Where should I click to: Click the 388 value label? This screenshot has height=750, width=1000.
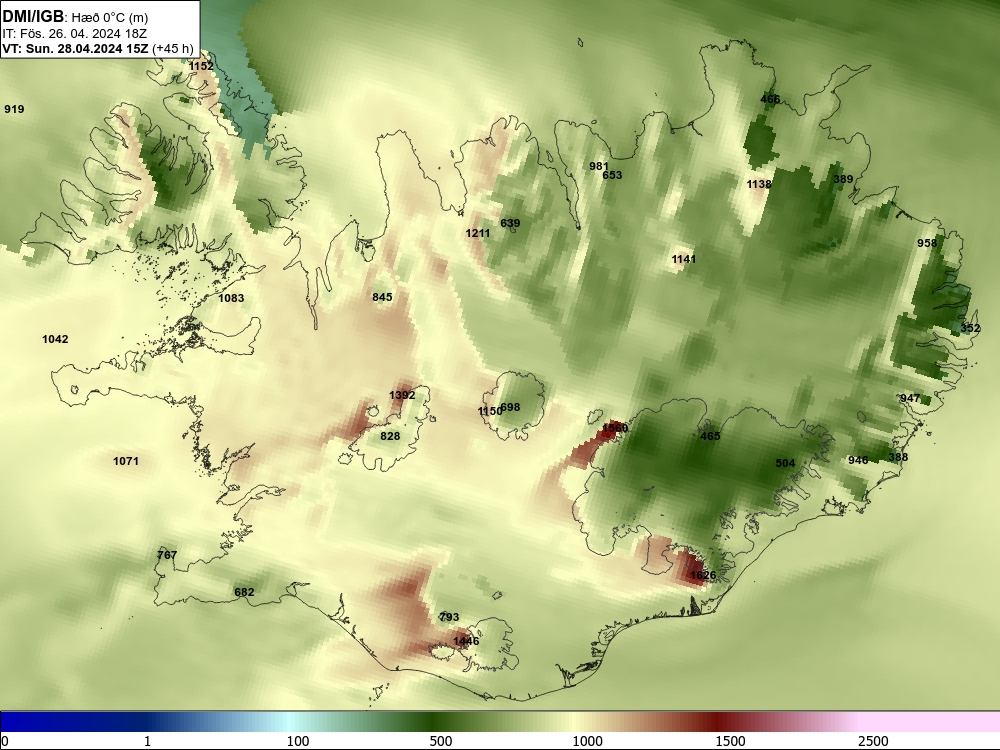point(898,457)
